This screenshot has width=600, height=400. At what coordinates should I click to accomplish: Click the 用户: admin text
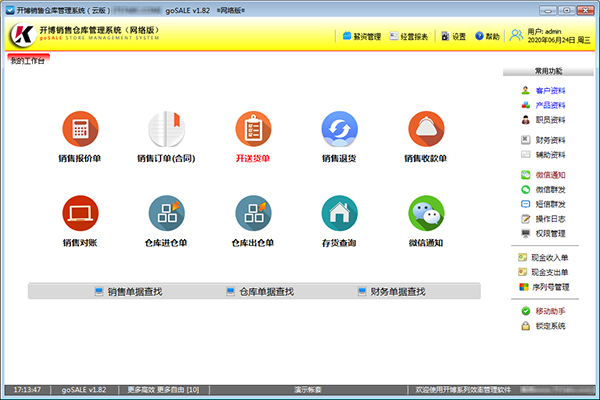(544, 31)
